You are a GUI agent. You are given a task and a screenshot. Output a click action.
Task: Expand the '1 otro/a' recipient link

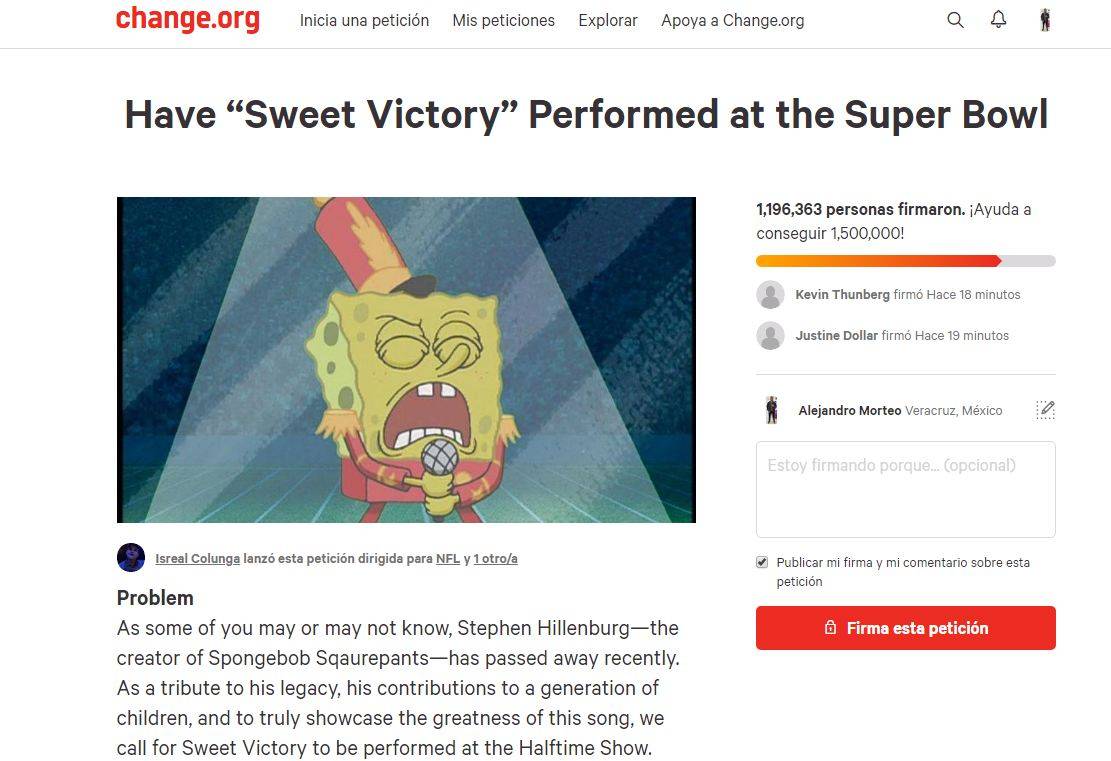496,558
